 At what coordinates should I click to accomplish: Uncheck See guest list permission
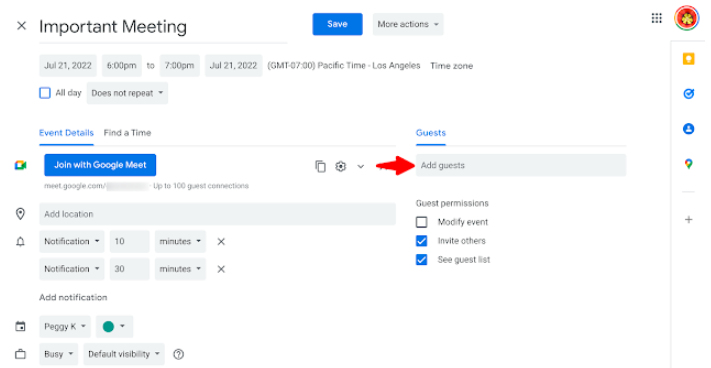pyautogui.click(x=422, y=260)
